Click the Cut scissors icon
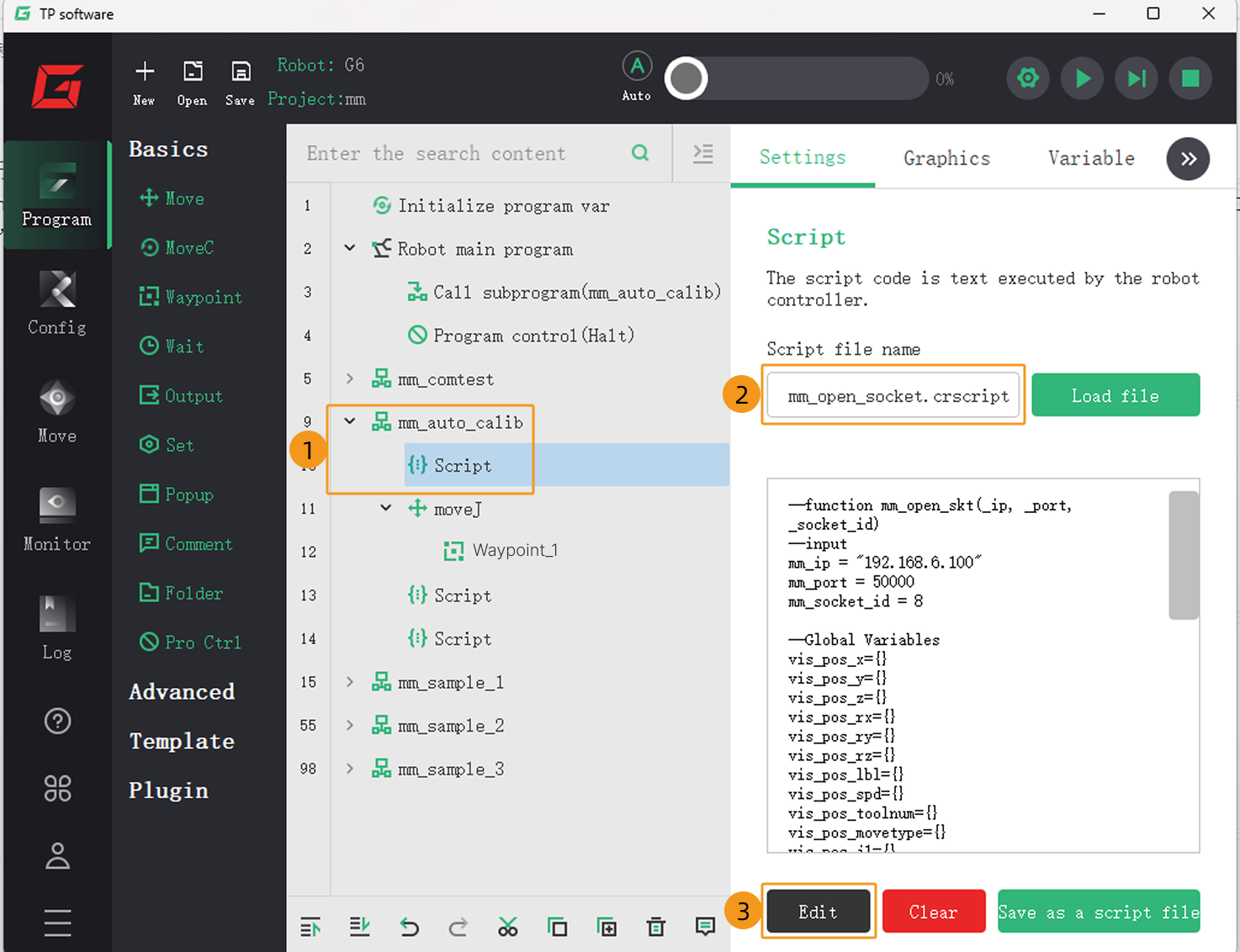 [508, 927]
